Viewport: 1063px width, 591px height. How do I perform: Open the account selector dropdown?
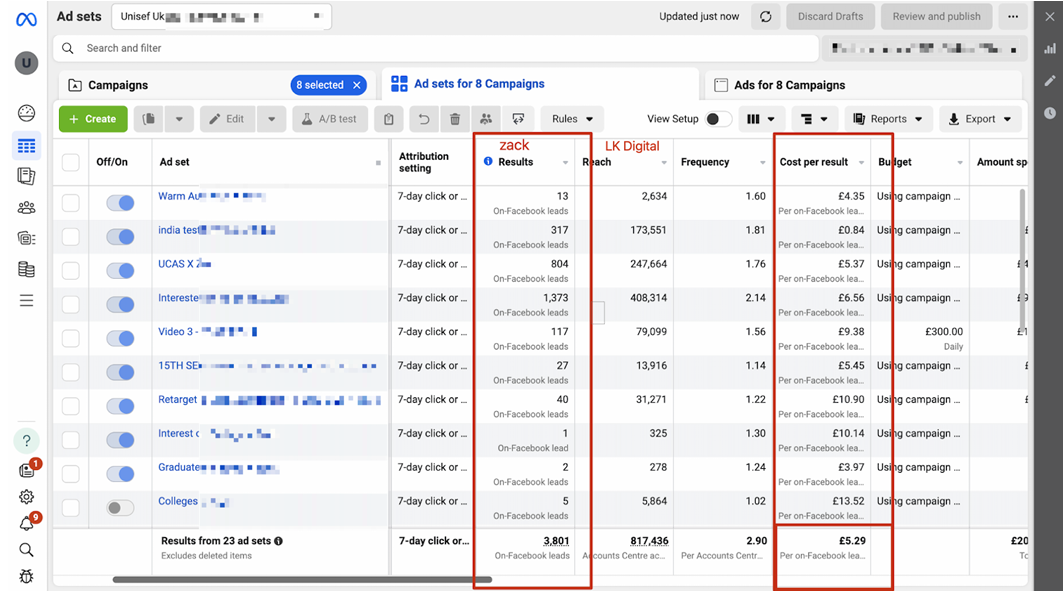(x=222, y=17)
